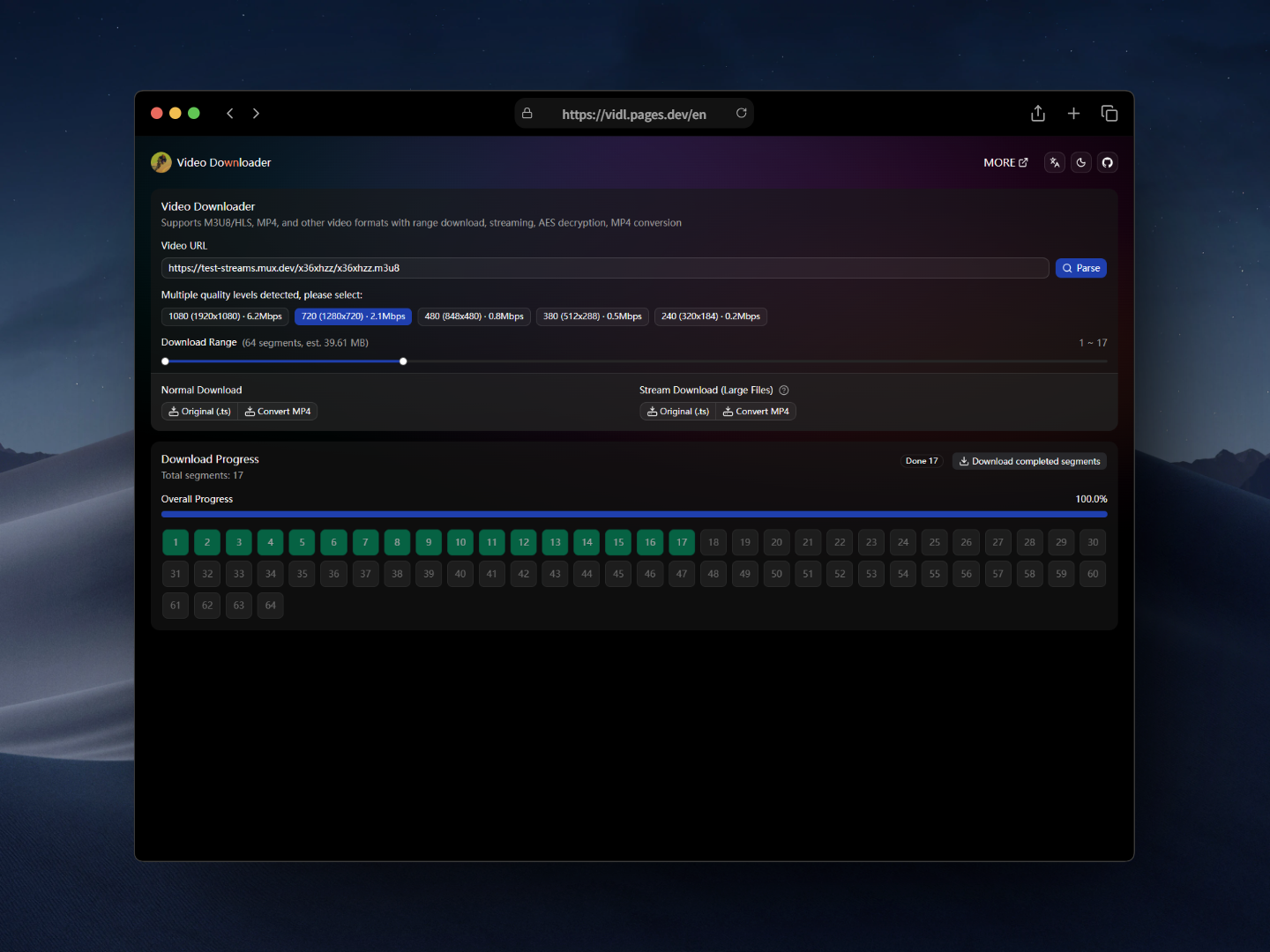This screenshot has width=1270, height=952.
Task: Click the Video Downloader logo avatar
Action: [x=161, y=162]
